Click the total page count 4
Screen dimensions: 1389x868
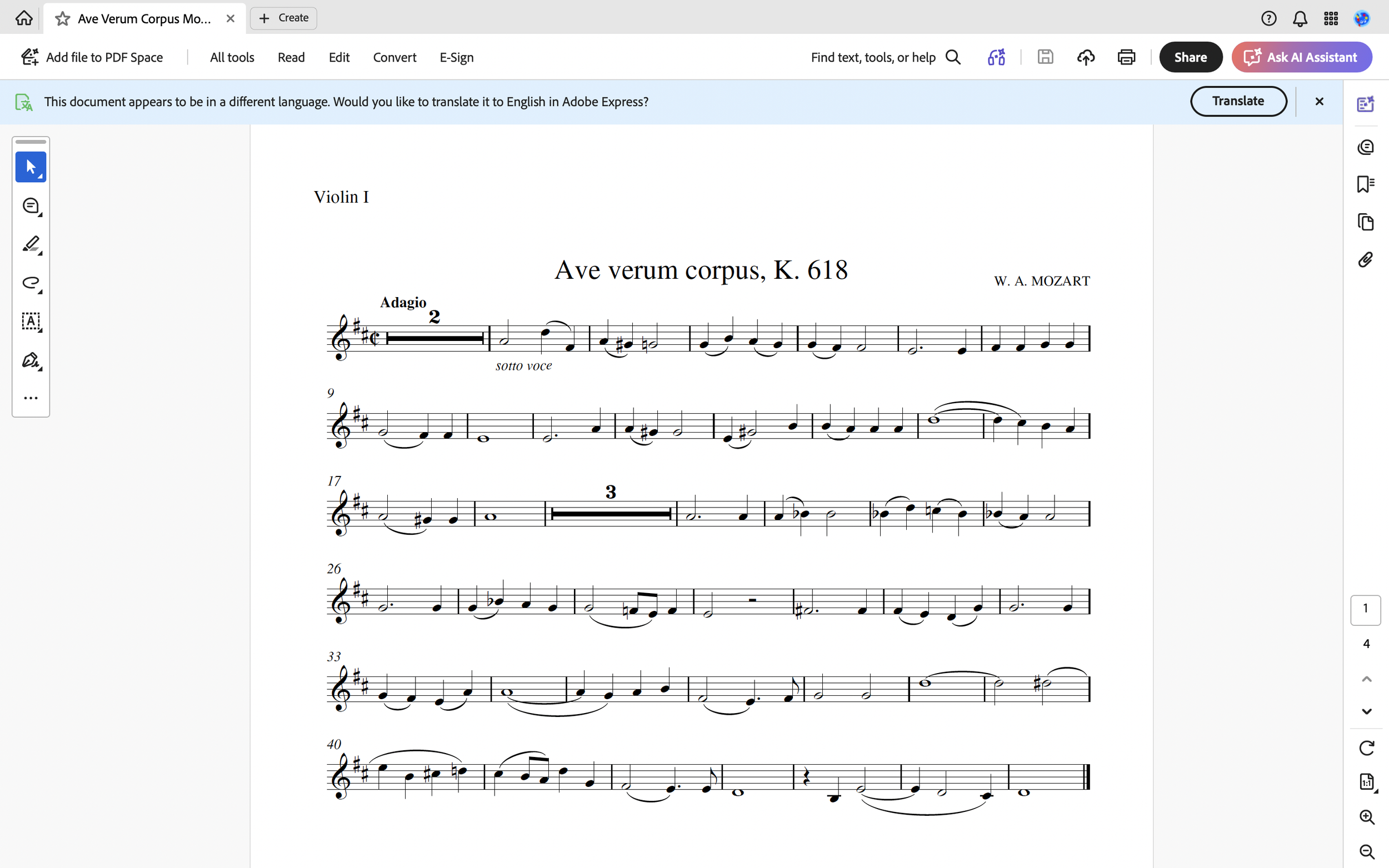click(1367, 644)
